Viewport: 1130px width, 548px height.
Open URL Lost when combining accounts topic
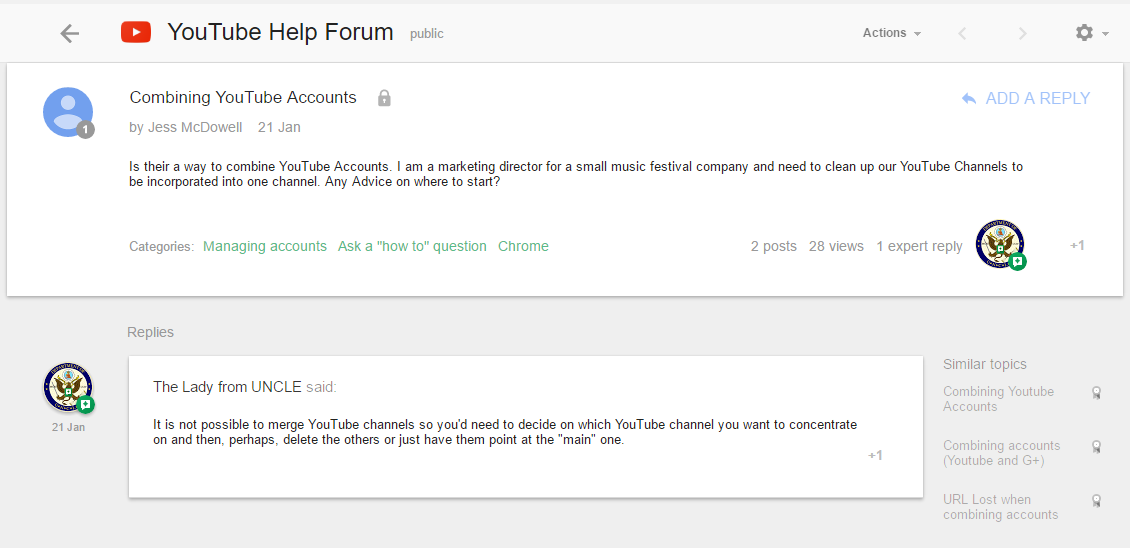(1000, 507)
